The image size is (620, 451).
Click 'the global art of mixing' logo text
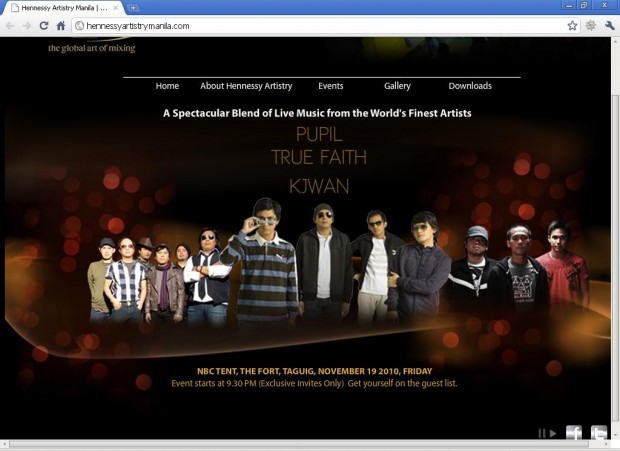coord(92,48)
